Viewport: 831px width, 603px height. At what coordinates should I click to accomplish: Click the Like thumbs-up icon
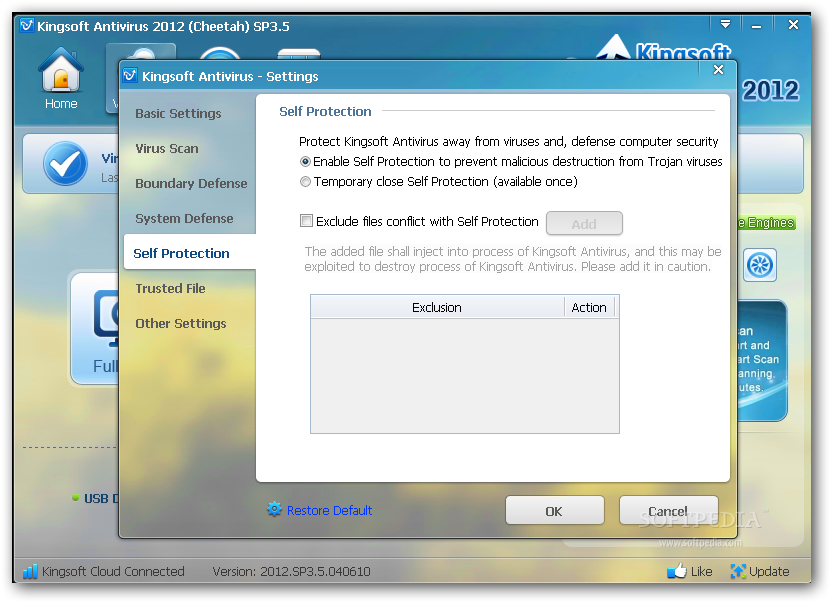point(677,571)
